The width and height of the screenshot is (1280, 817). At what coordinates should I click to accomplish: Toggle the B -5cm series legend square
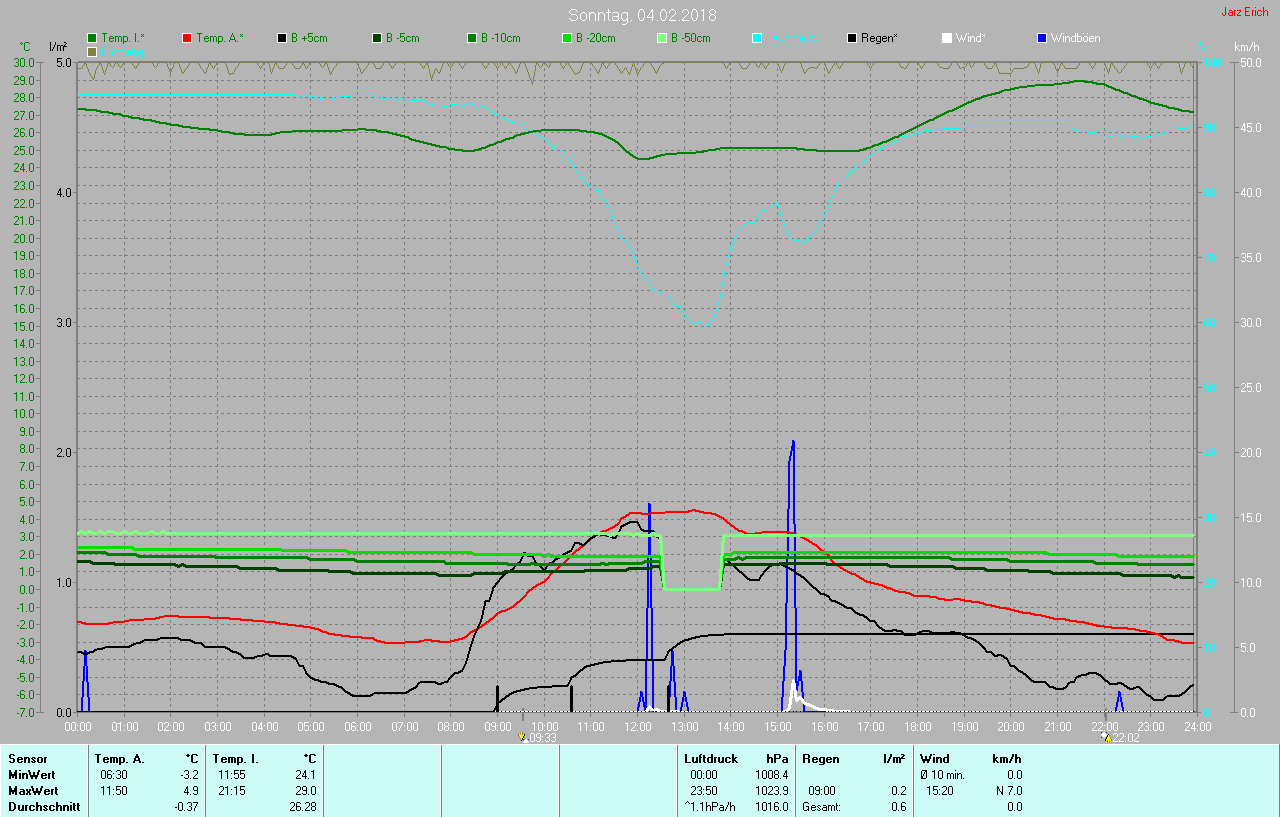pyautogui.click(x=377, y=38)
